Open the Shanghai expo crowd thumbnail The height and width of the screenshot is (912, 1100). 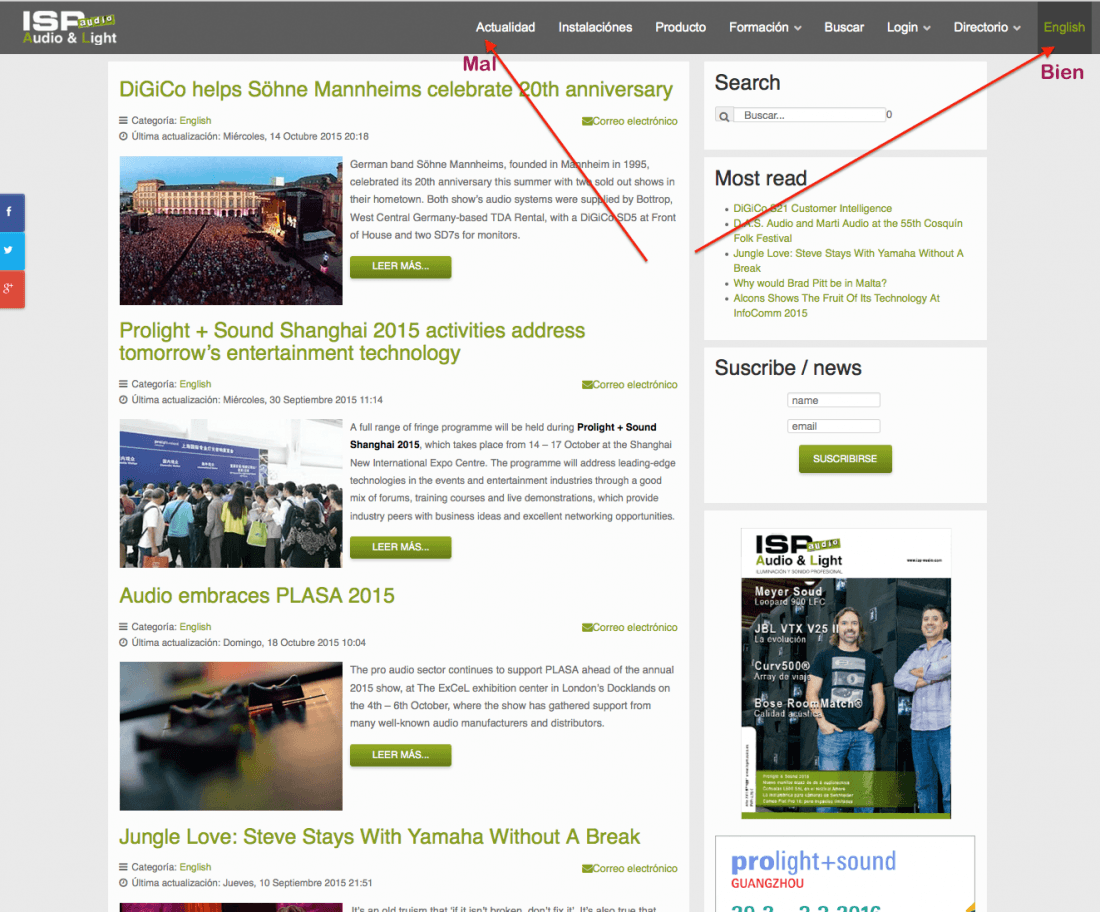click(x=231, y=493)
